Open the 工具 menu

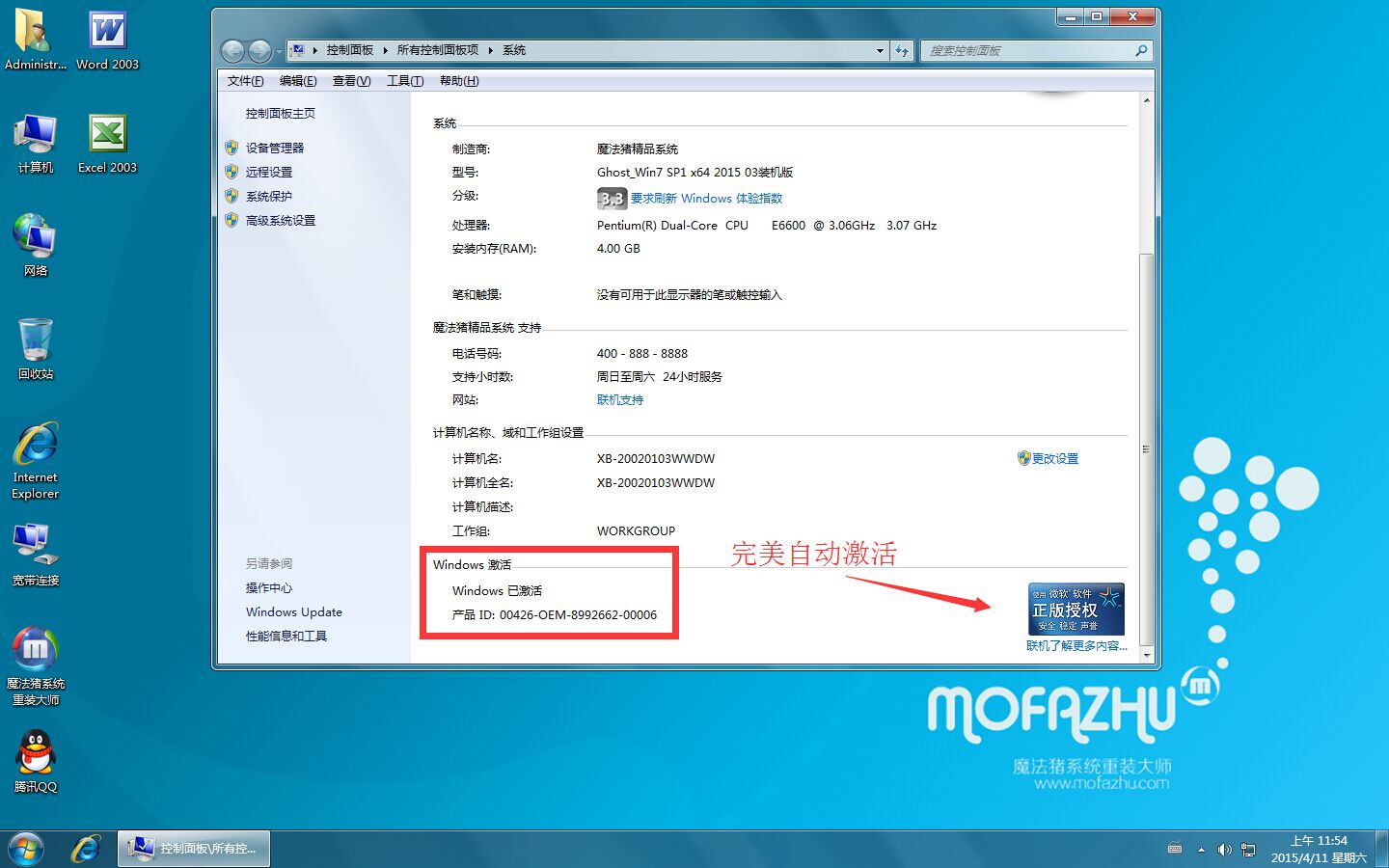[x=403, y=81]
